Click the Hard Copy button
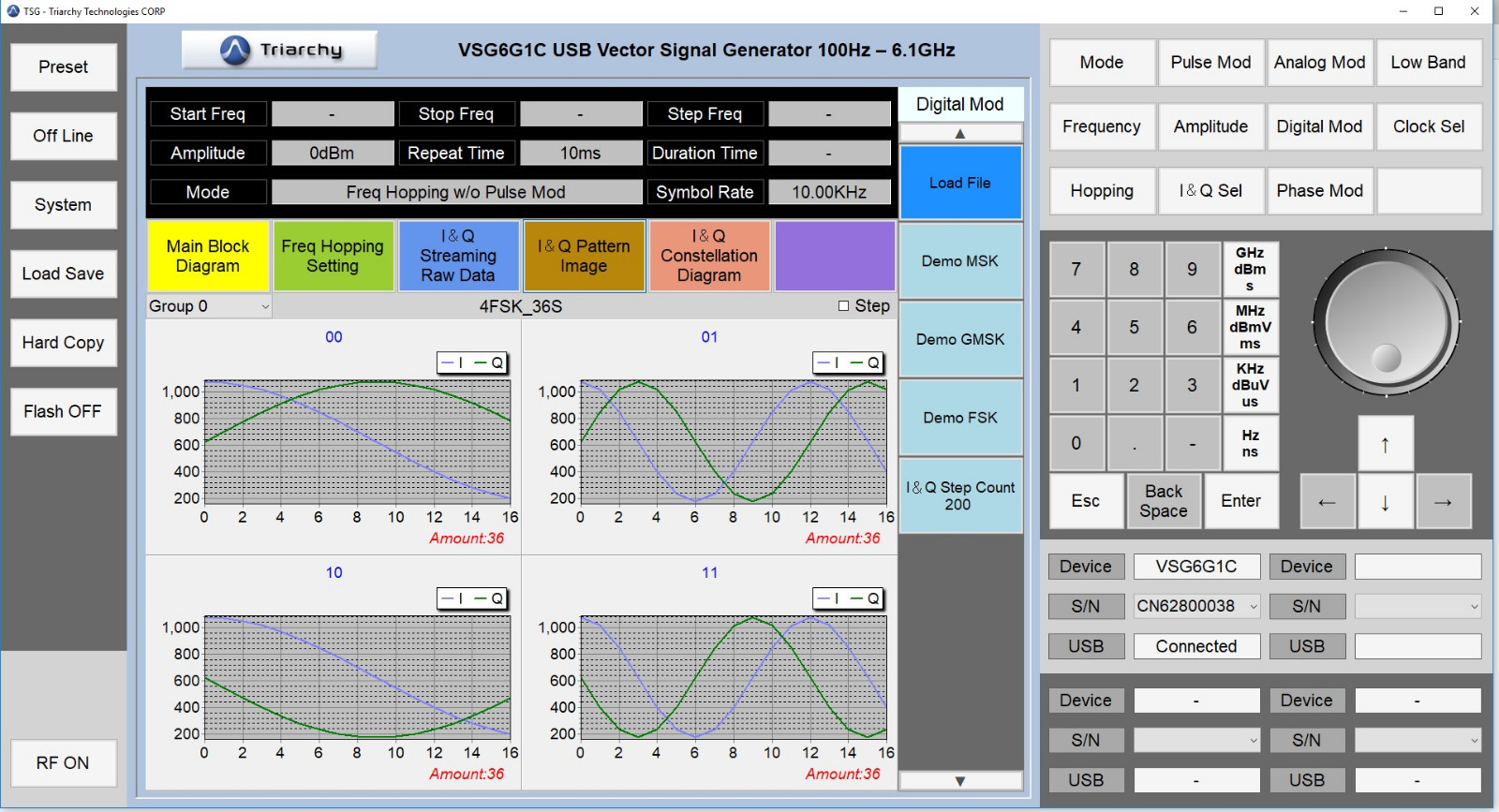 [63, 343]
